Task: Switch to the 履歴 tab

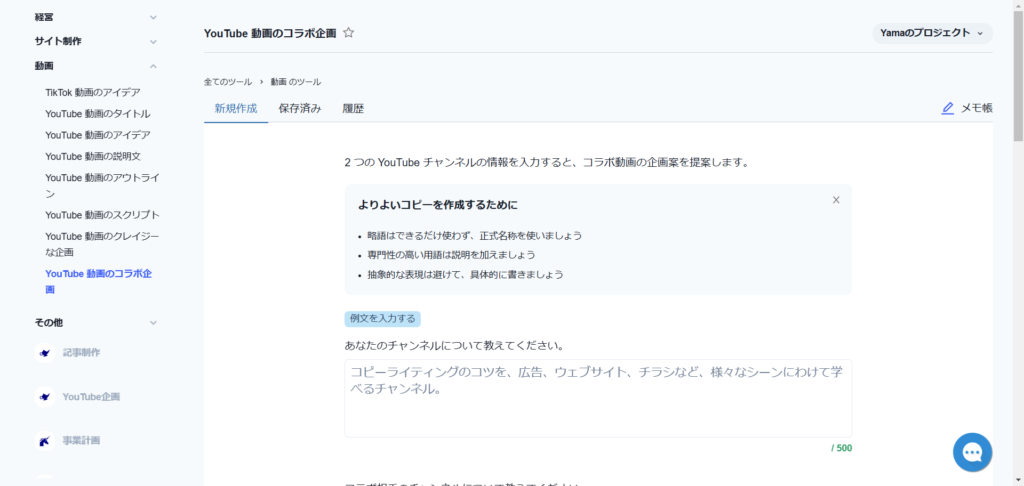Action: 353,108
